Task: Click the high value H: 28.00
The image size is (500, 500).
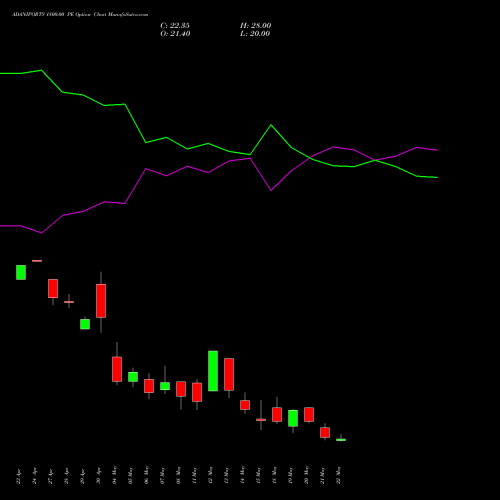Action: click(x=256, y=26)
